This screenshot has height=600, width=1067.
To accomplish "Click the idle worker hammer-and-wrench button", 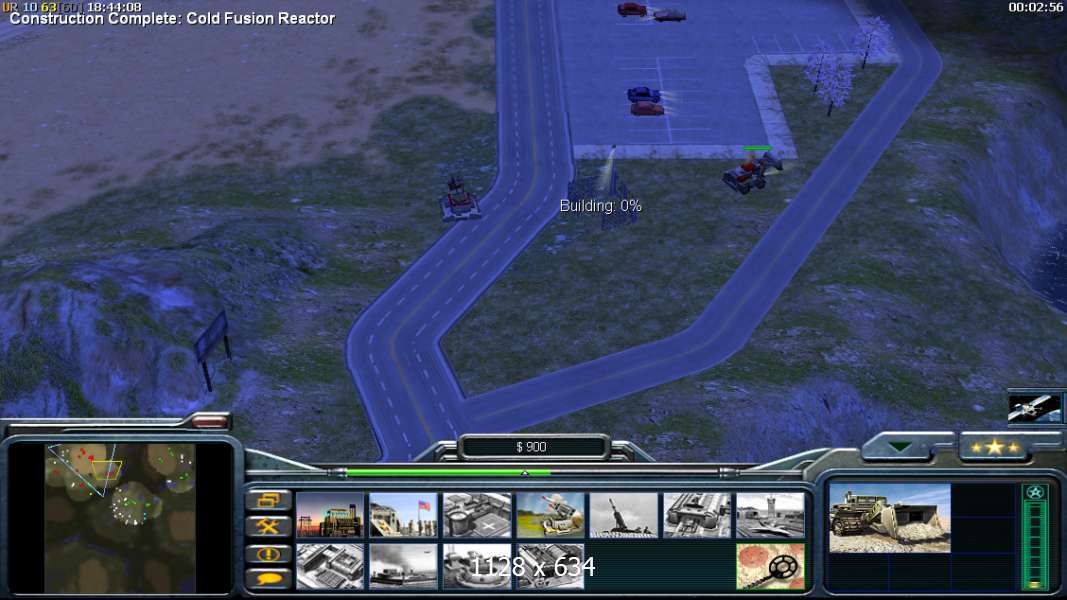I will tap(268, 527).
